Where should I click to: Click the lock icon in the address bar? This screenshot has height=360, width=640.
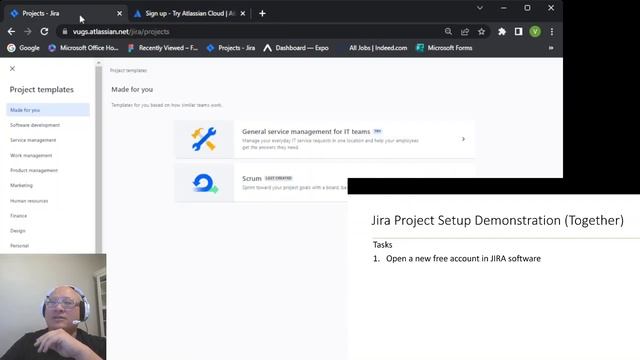coord(65,31)
